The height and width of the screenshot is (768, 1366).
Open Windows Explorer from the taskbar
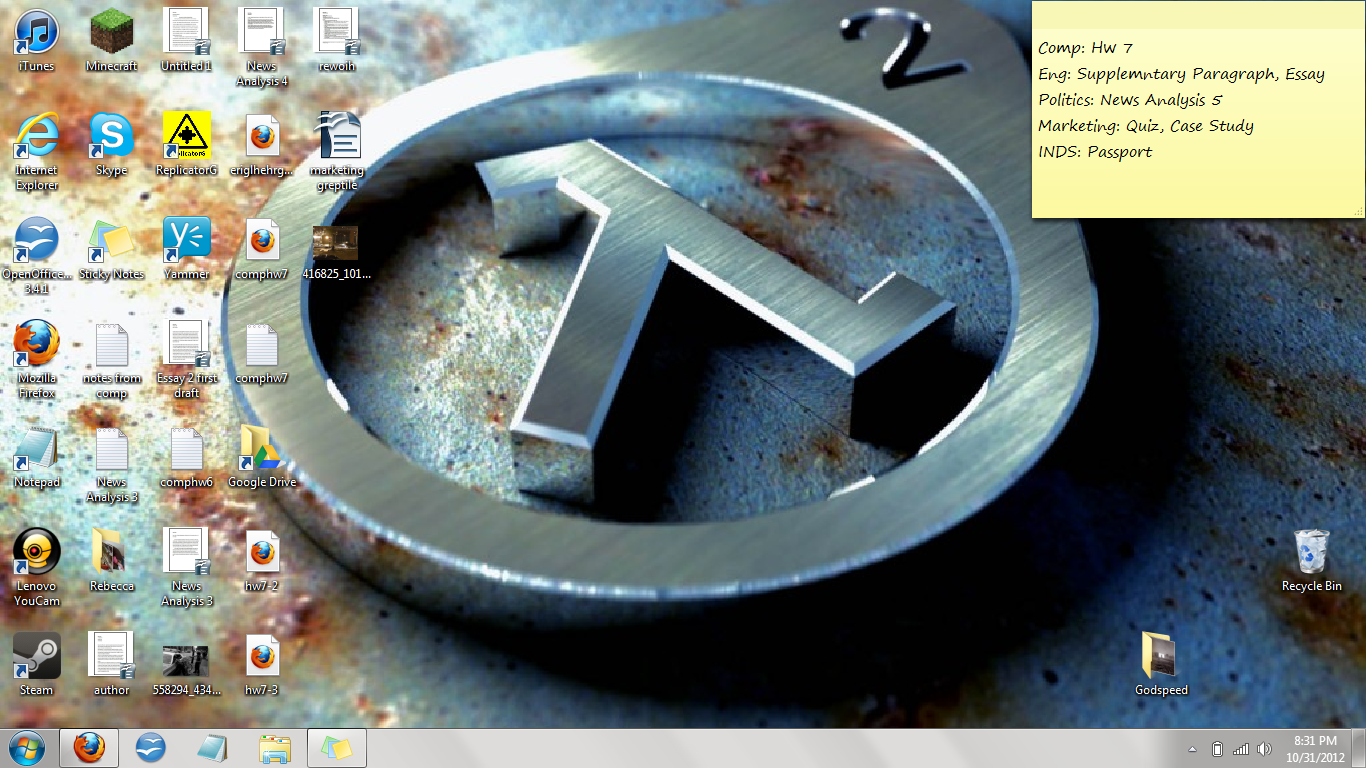click(x=275, y=748)
